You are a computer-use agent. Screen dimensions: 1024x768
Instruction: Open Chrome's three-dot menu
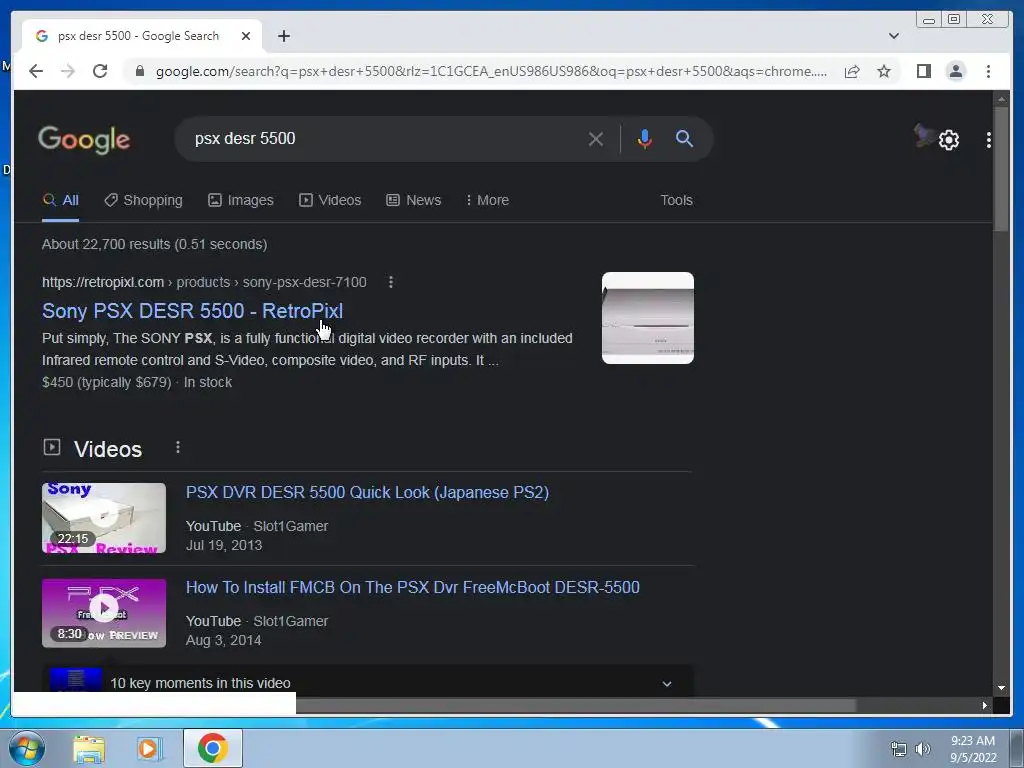[x=988, y=71]
